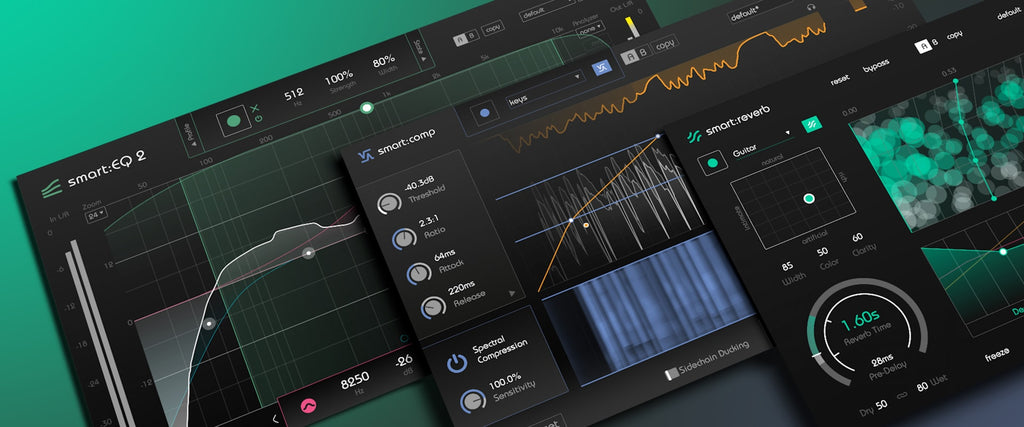The height and width of the screenshot is (427, 1024).
Task: Click the bypass button in smart:reverb
Action: point(876,68)
